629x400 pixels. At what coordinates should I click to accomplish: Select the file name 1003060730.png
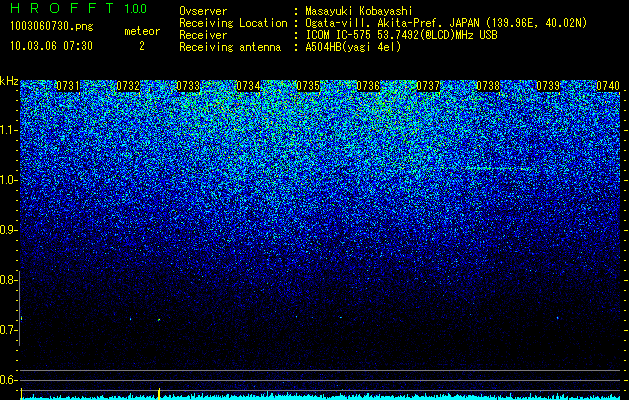pyautogui.click(x=52, y=26)
